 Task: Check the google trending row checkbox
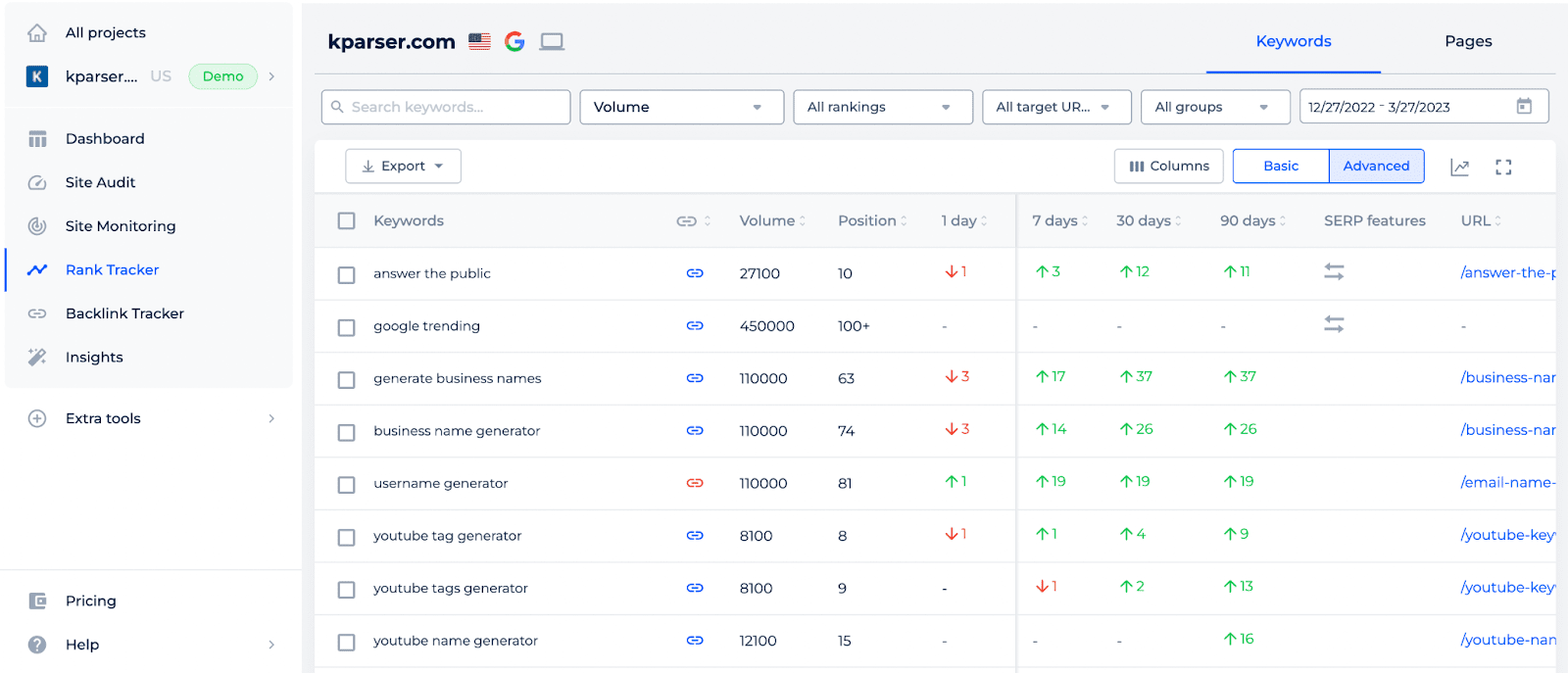click(x=346, y=327)
